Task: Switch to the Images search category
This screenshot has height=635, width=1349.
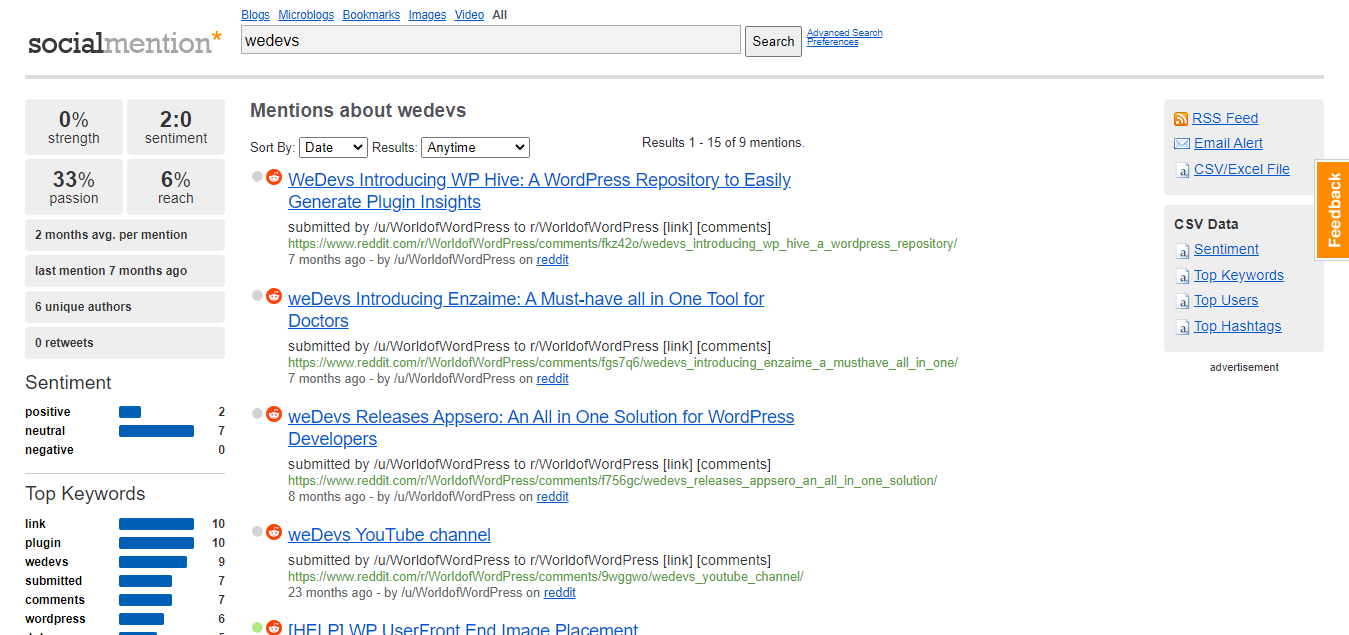Action: pos(427,15)
